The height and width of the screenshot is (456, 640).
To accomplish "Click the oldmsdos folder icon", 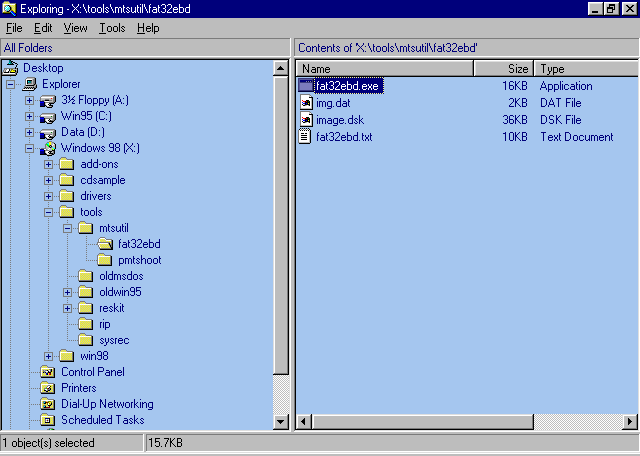I will coord(85,276).
